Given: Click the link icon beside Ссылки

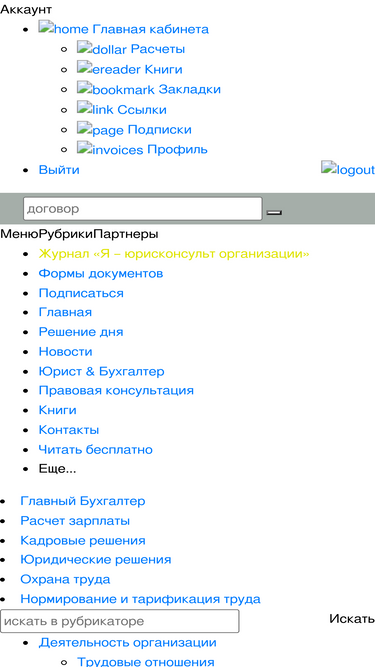Looking at the screenshot, I should click(x=95, y=108).
